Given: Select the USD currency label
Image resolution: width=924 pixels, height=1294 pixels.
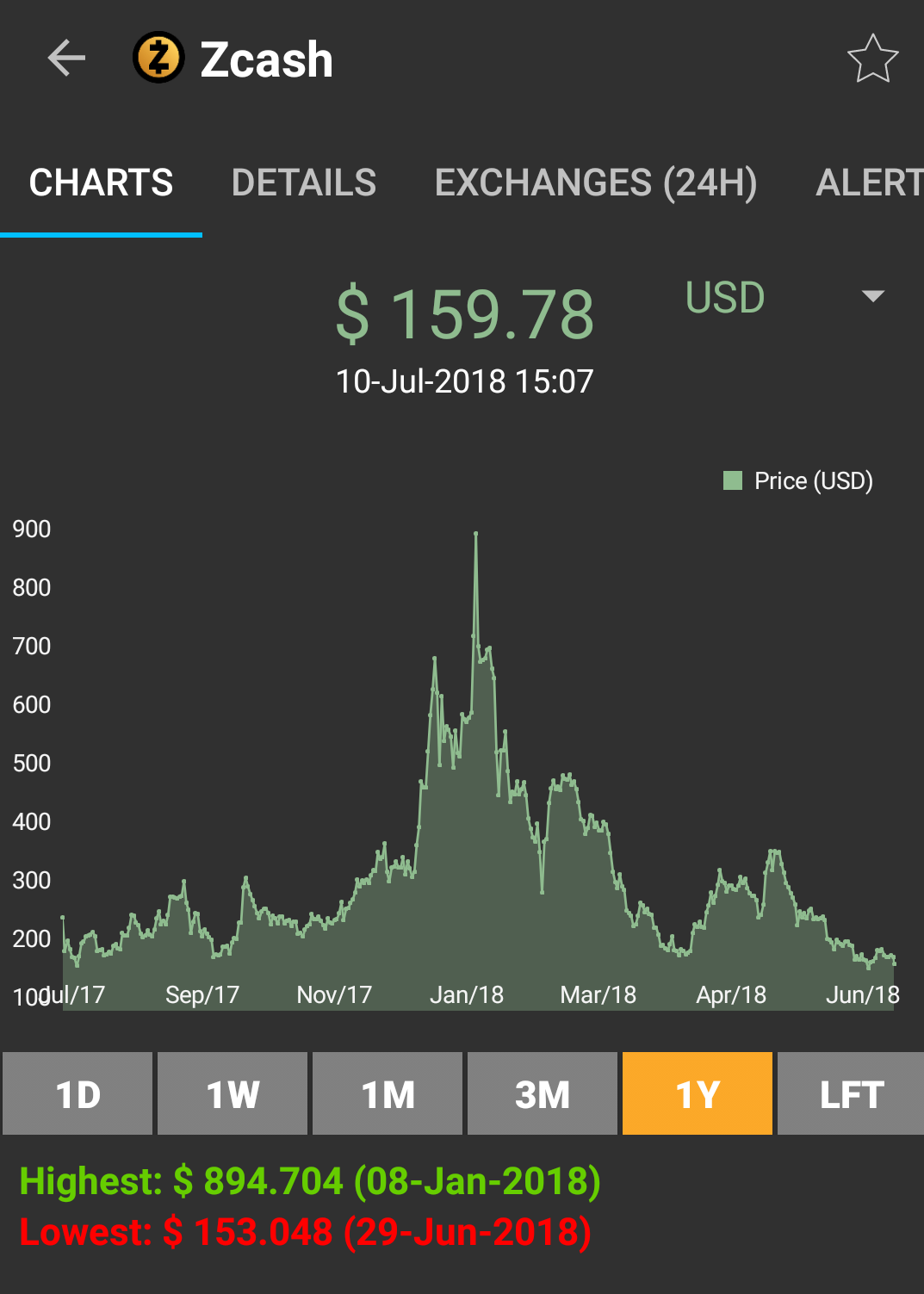Looking at the screenshot, I should [x=725, y=298].
